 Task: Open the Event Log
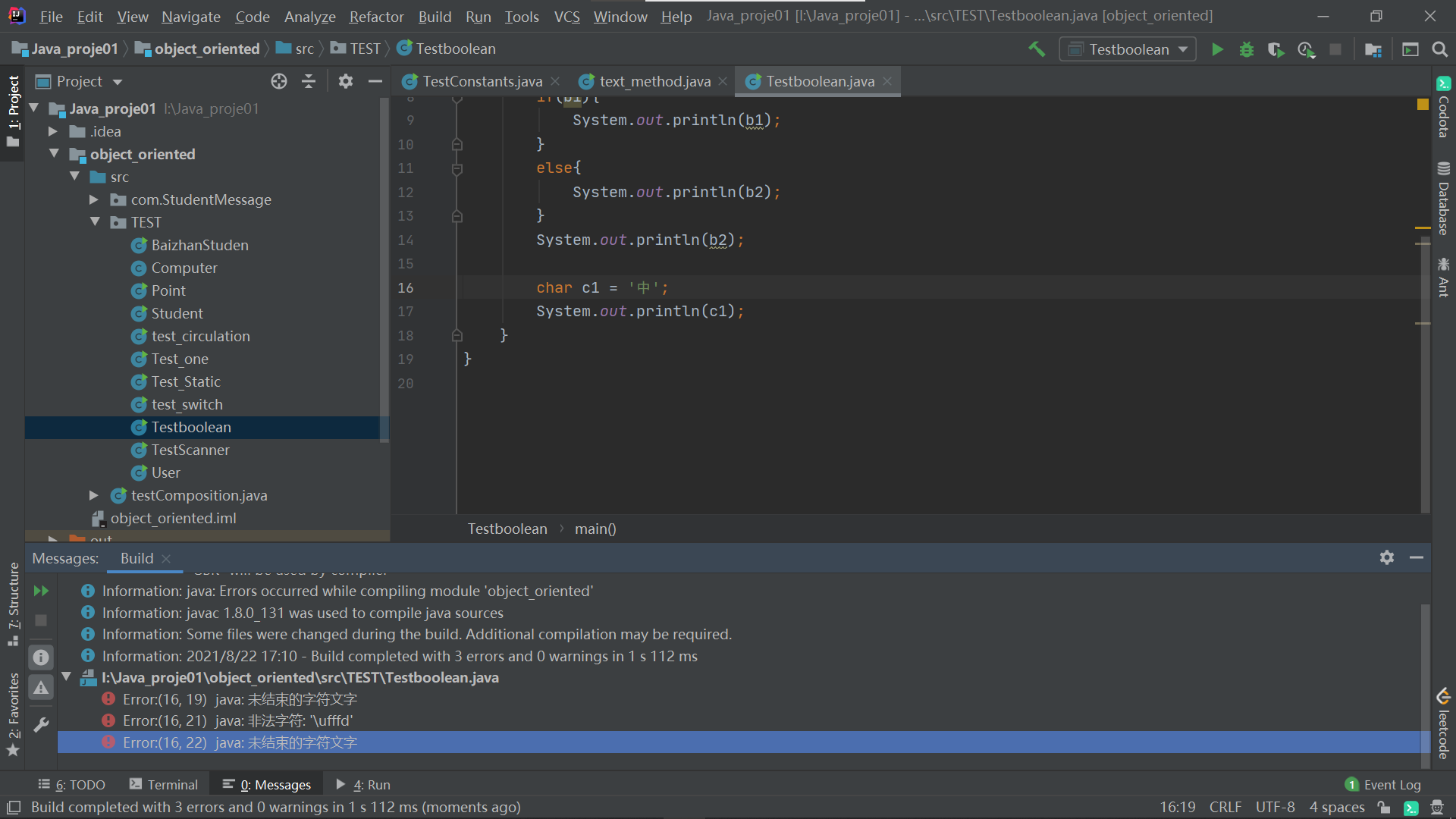pos(1383,784)
